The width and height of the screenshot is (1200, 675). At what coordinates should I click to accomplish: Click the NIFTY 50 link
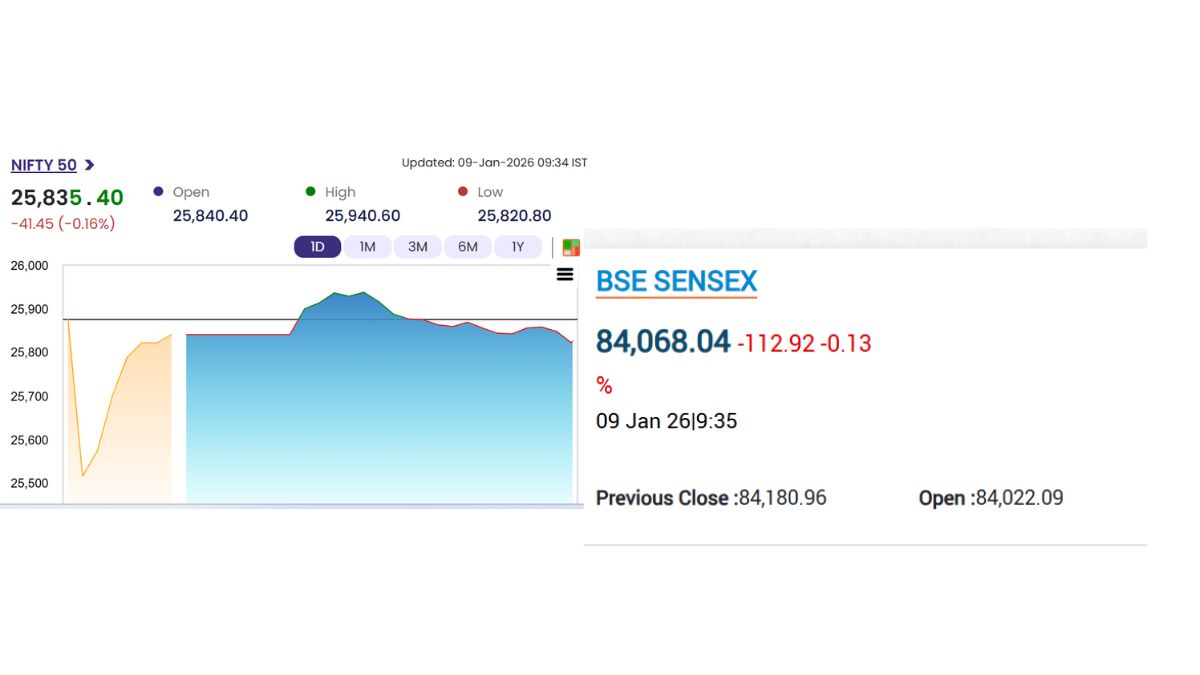[x=43, y=165]
